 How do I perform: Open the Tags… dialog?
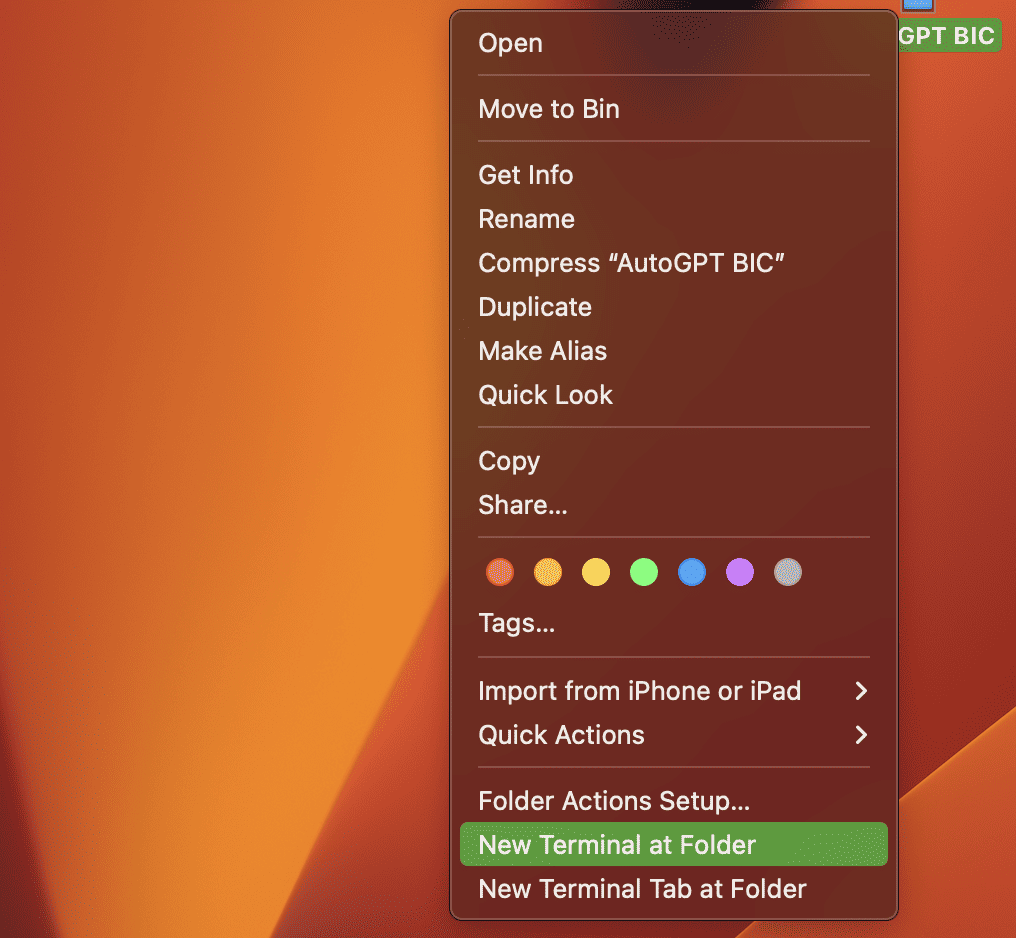coord(673,623)
